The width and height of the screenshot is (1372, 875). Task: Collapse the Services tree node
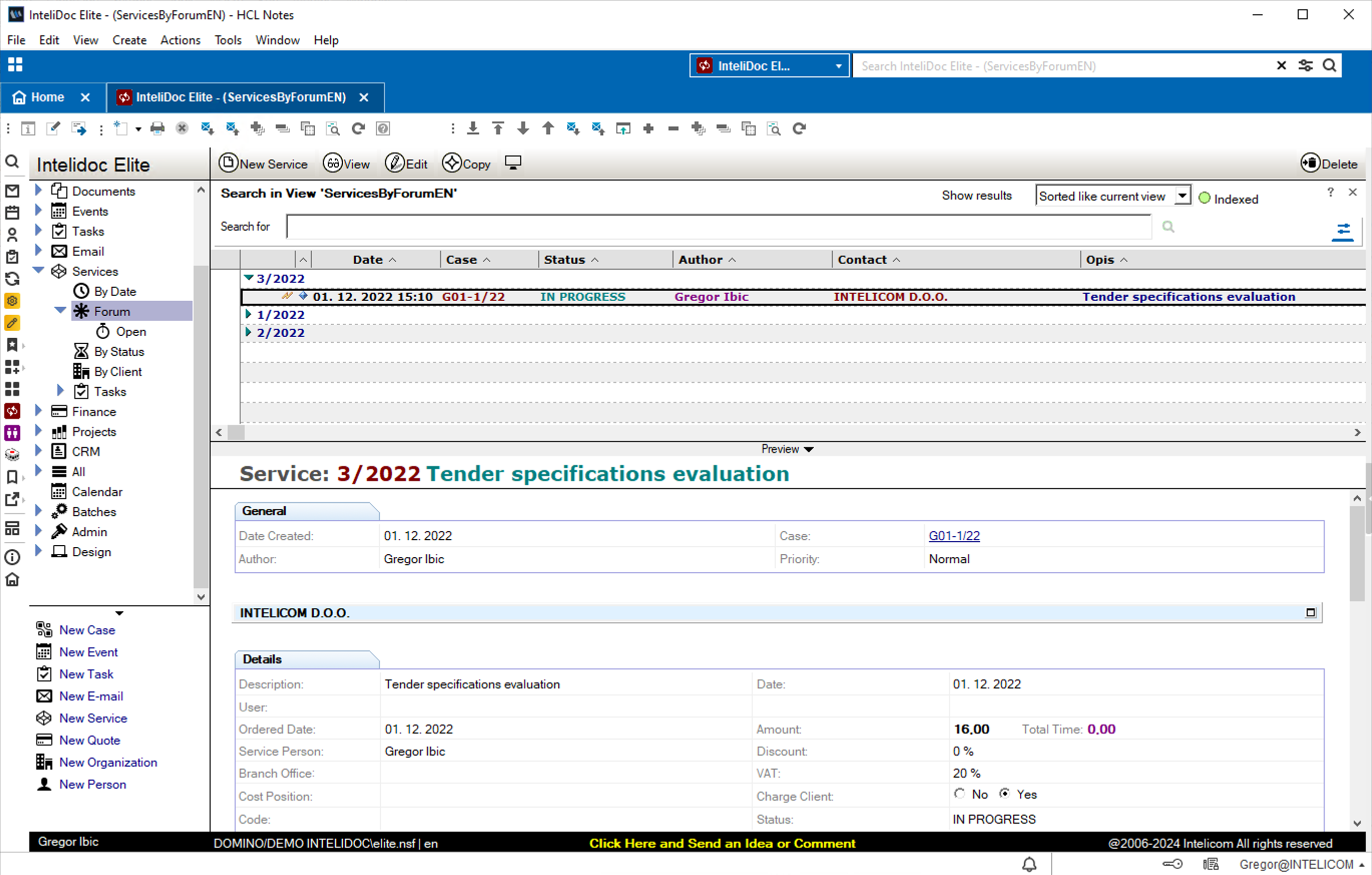tap(38, 271)
